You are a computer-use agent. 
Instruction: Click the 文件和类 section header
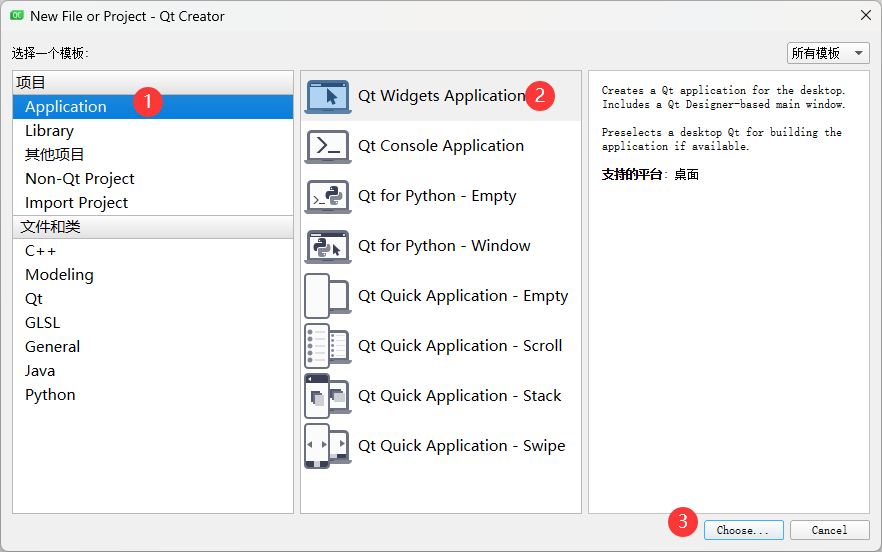click(x=153, y=227)
